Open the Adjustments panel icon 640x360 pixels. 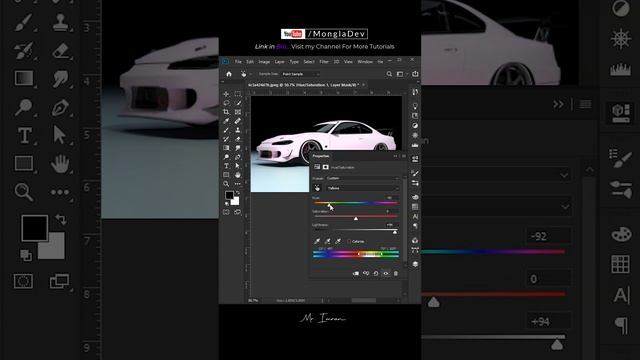pyautogui.click(x=415, y=125)
